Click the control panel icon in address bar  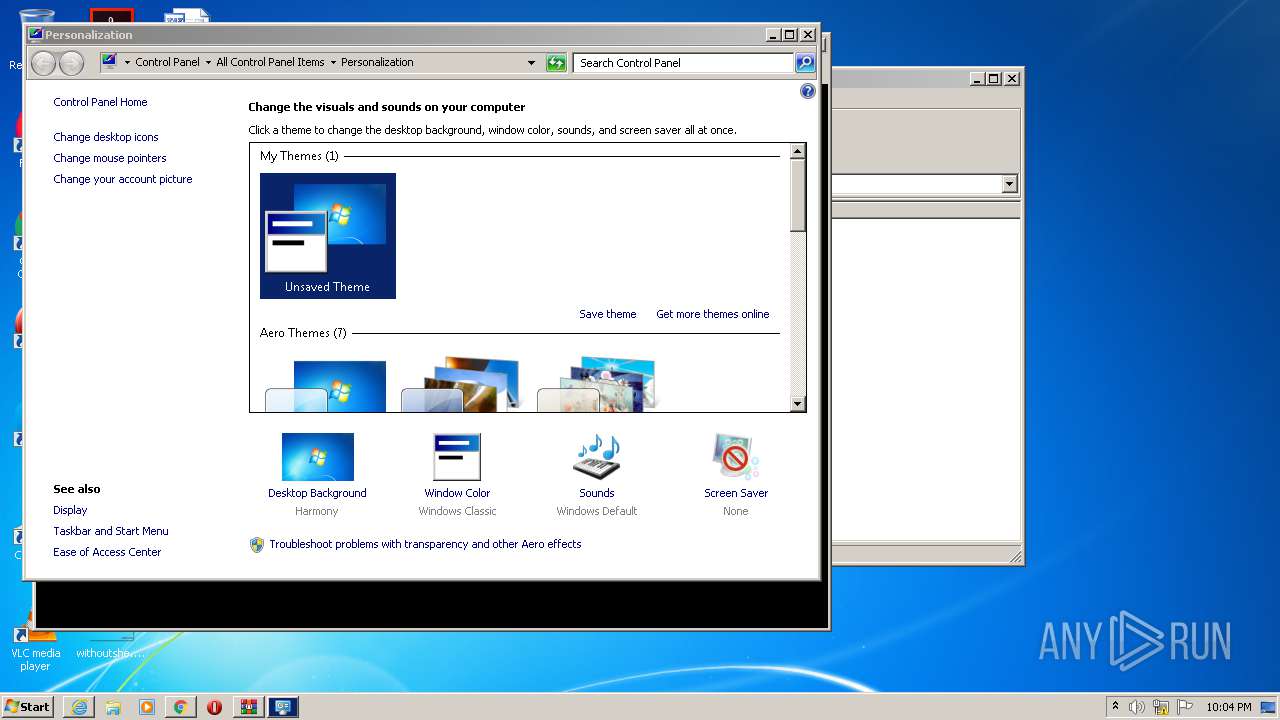coord(109,62)
